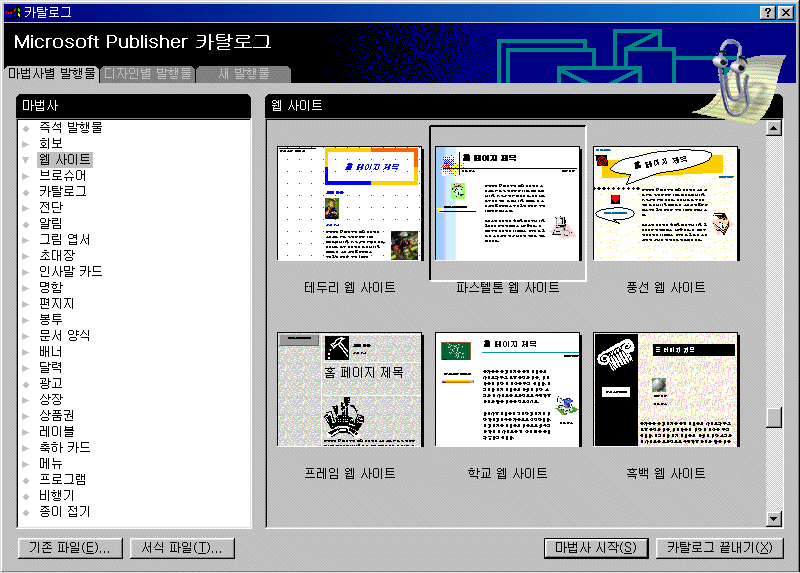This screenshot has width=800, height=573.
Task: Select the 흑백 웹 사이트 thumbnail
Action: tap(666, 389)
